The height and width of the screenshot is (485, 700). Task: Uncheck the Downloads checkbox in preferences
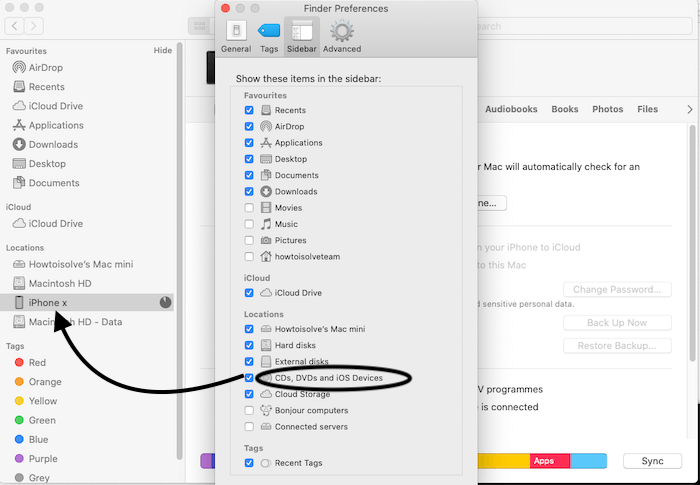pos(249,192)
